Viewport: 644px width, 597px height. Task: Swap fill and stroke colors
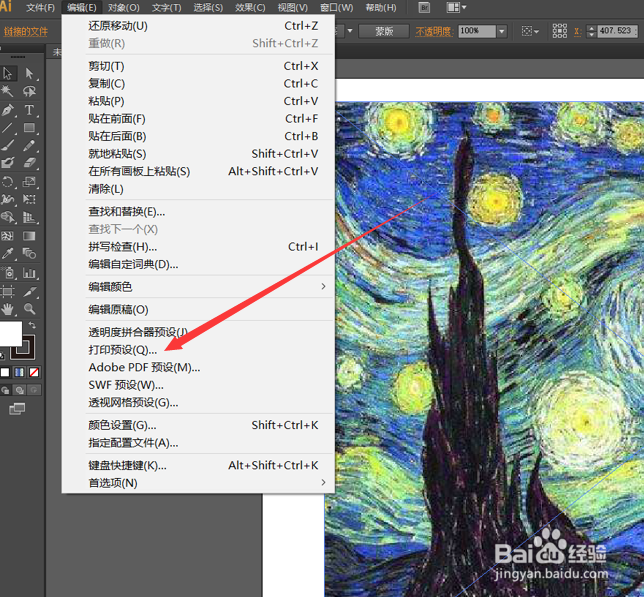[x=32, y=326]
